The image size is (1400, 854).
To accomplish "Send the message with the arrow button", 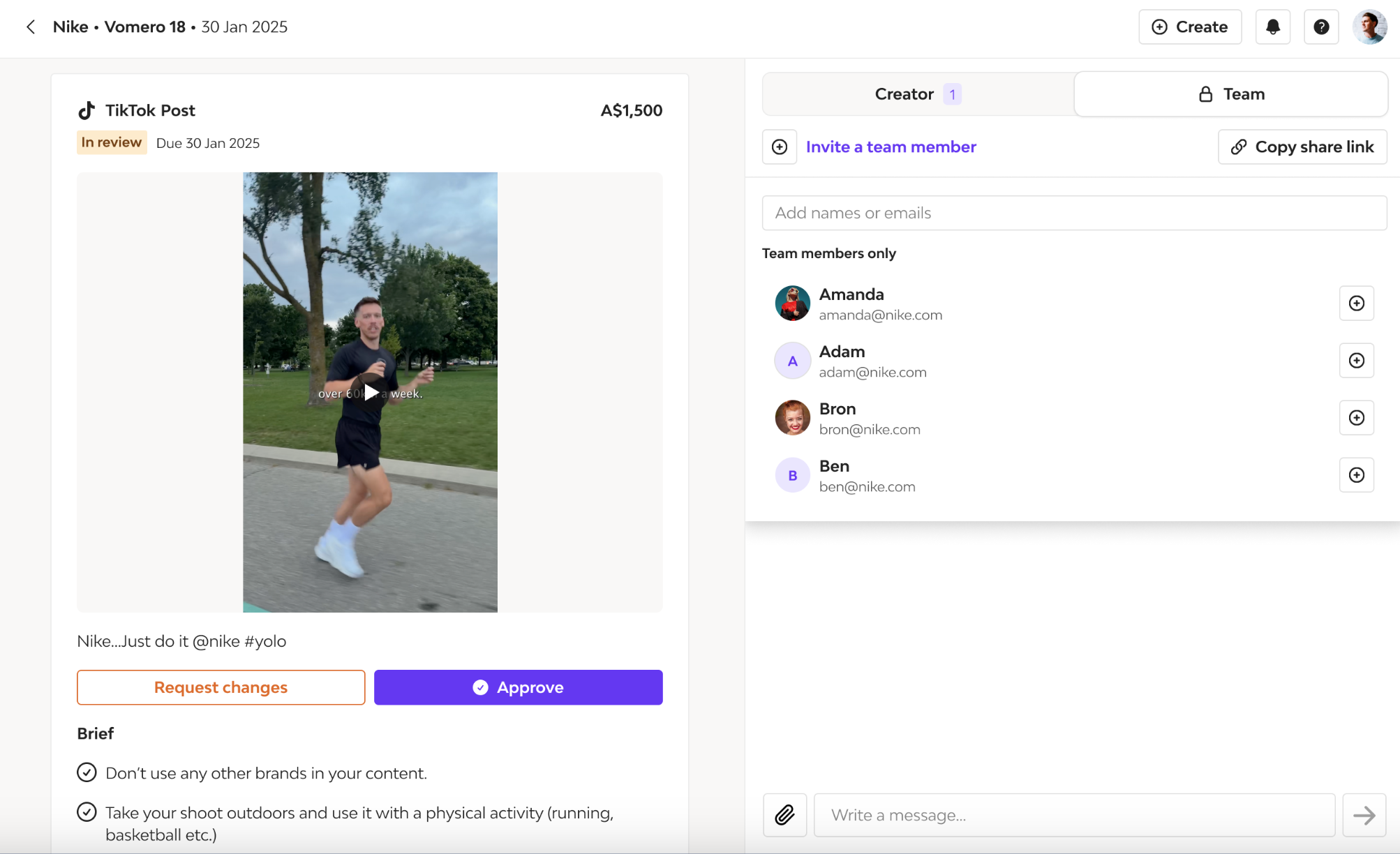I will tap(1364, 815).
